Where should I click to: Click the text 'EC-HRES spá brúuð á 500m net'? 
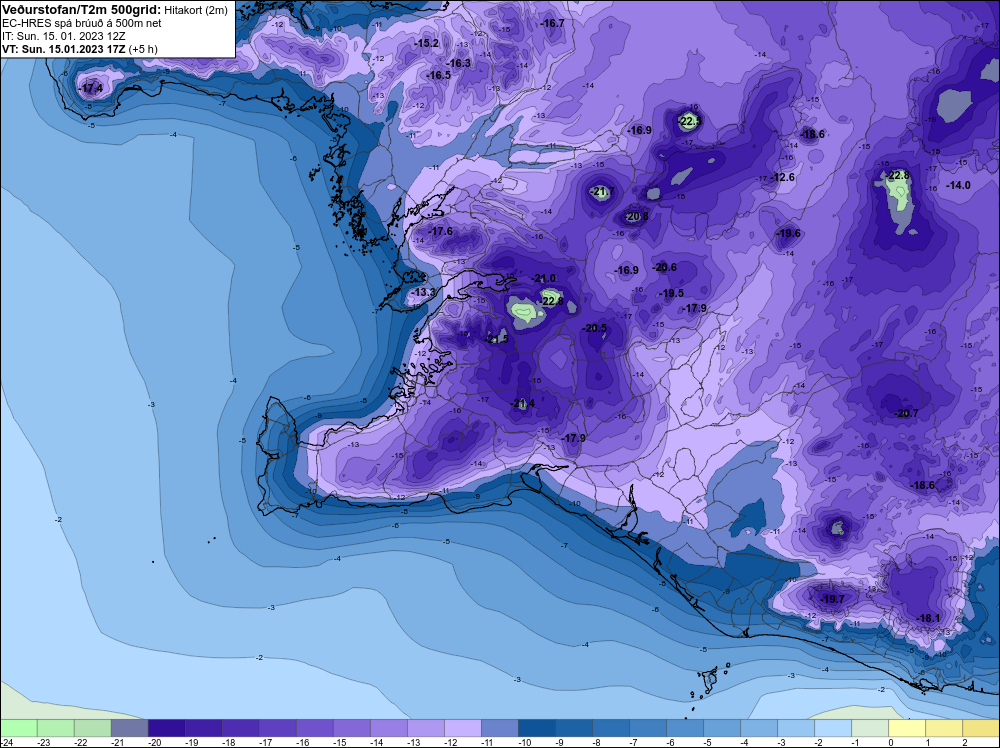[x=82, y=24]
